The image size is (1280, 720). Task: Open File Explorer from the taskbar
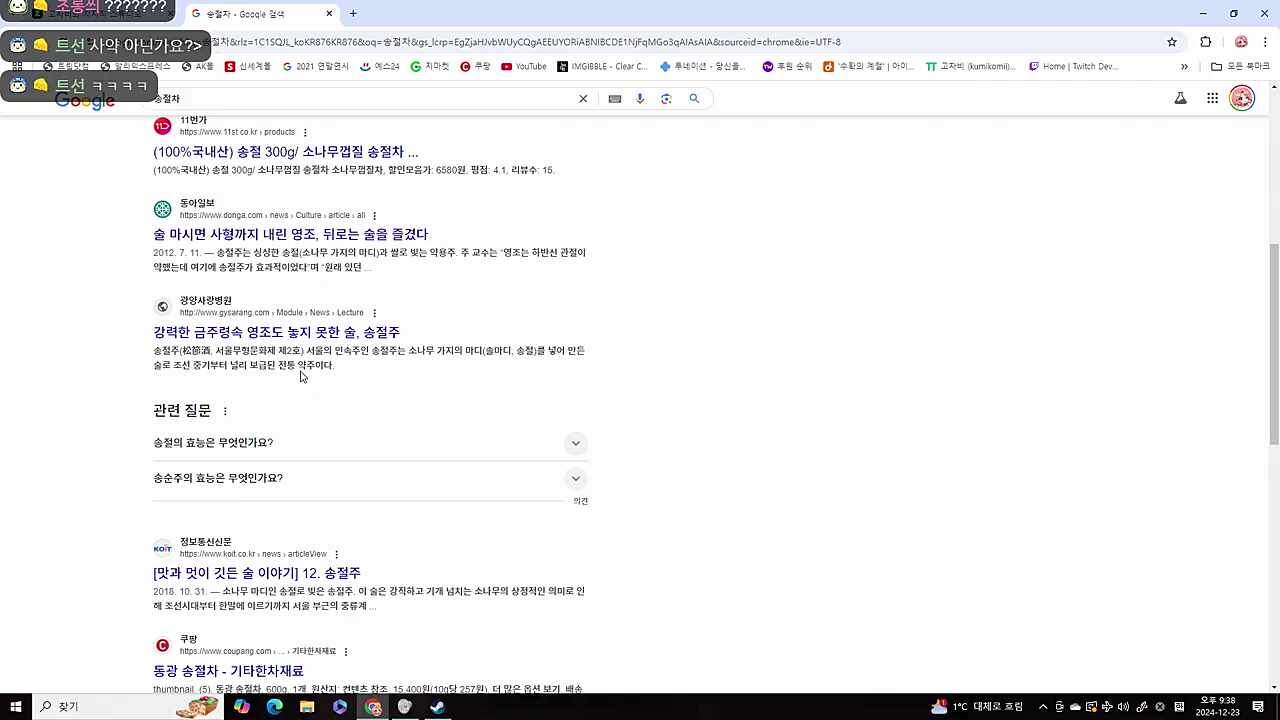click(307, 707)
